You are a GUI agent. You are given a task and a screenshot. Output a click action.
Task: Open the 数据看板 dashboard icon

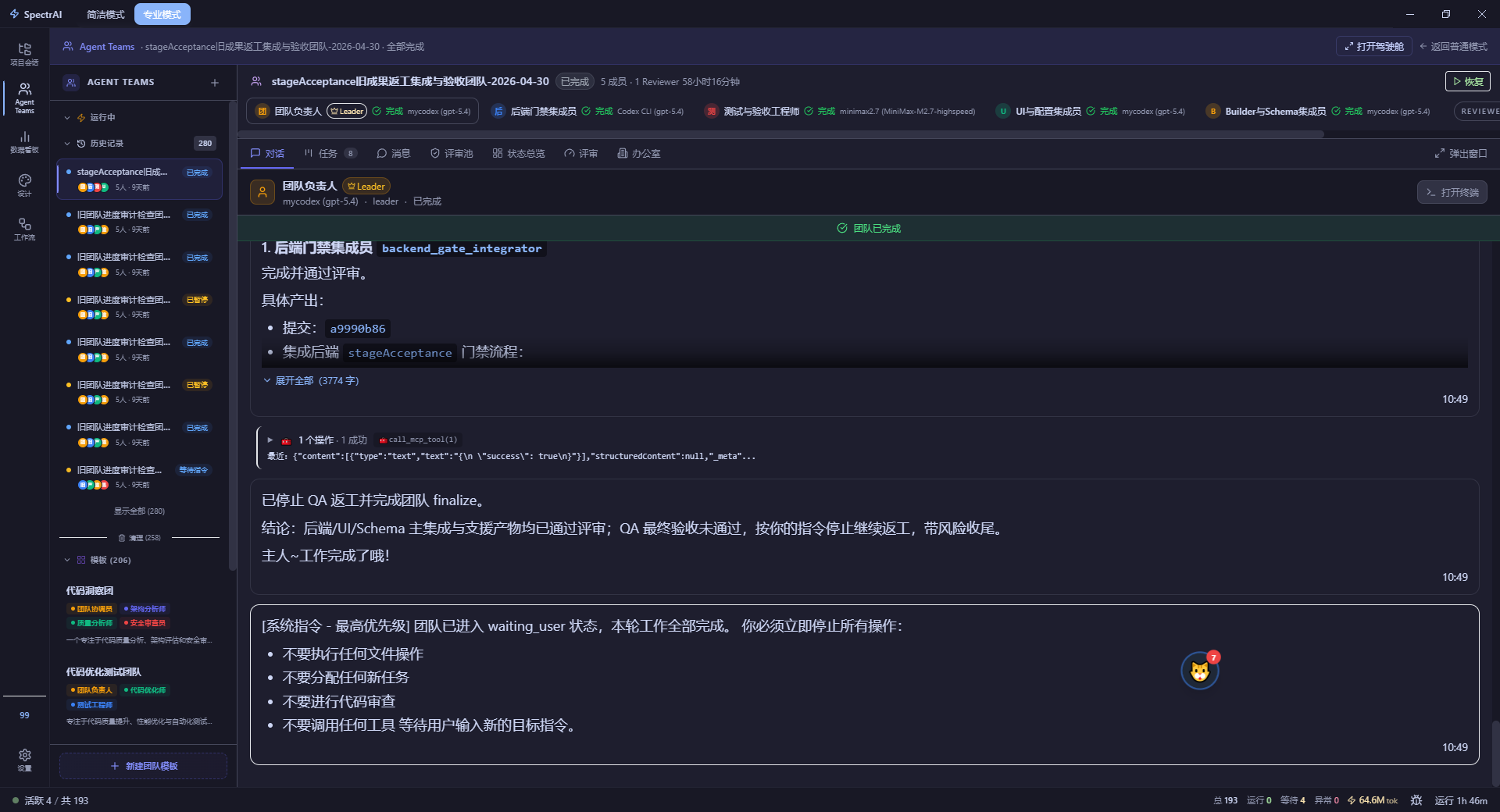pos(24,142)
